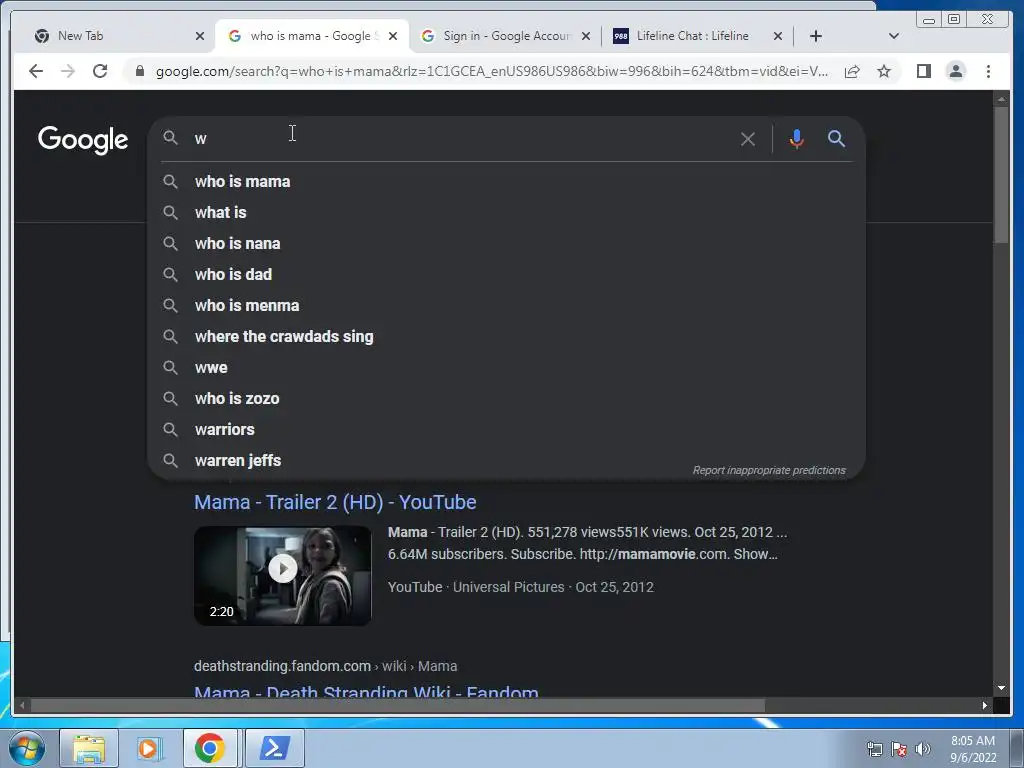Click the Chrome taskbar icon
Viewport: 1024px width, 768px height.
pyautogui.click(x=210, y=748)
